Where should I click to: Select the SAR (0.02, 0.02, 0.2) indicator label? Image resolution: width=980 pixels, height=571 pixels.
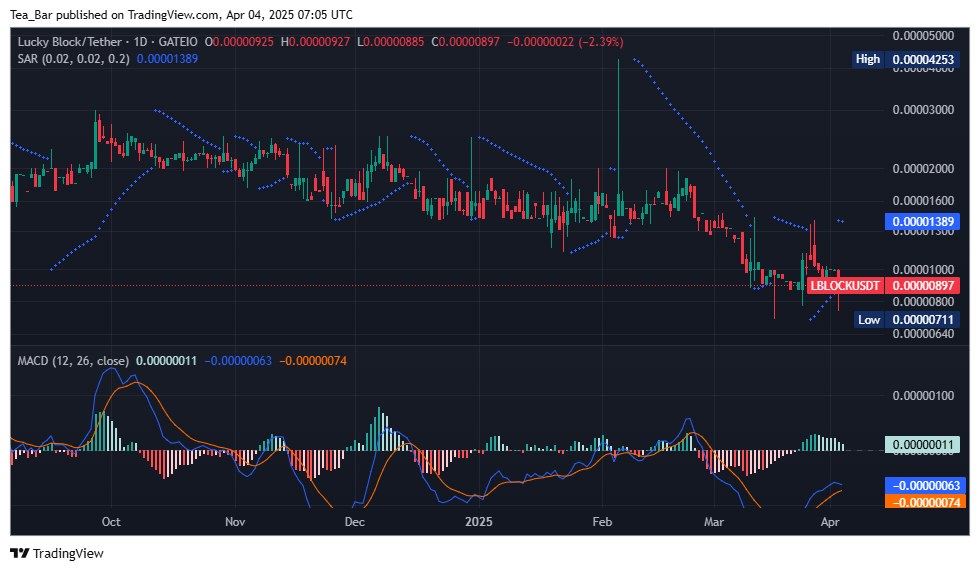pyautogui.click(x=73, y=59)
